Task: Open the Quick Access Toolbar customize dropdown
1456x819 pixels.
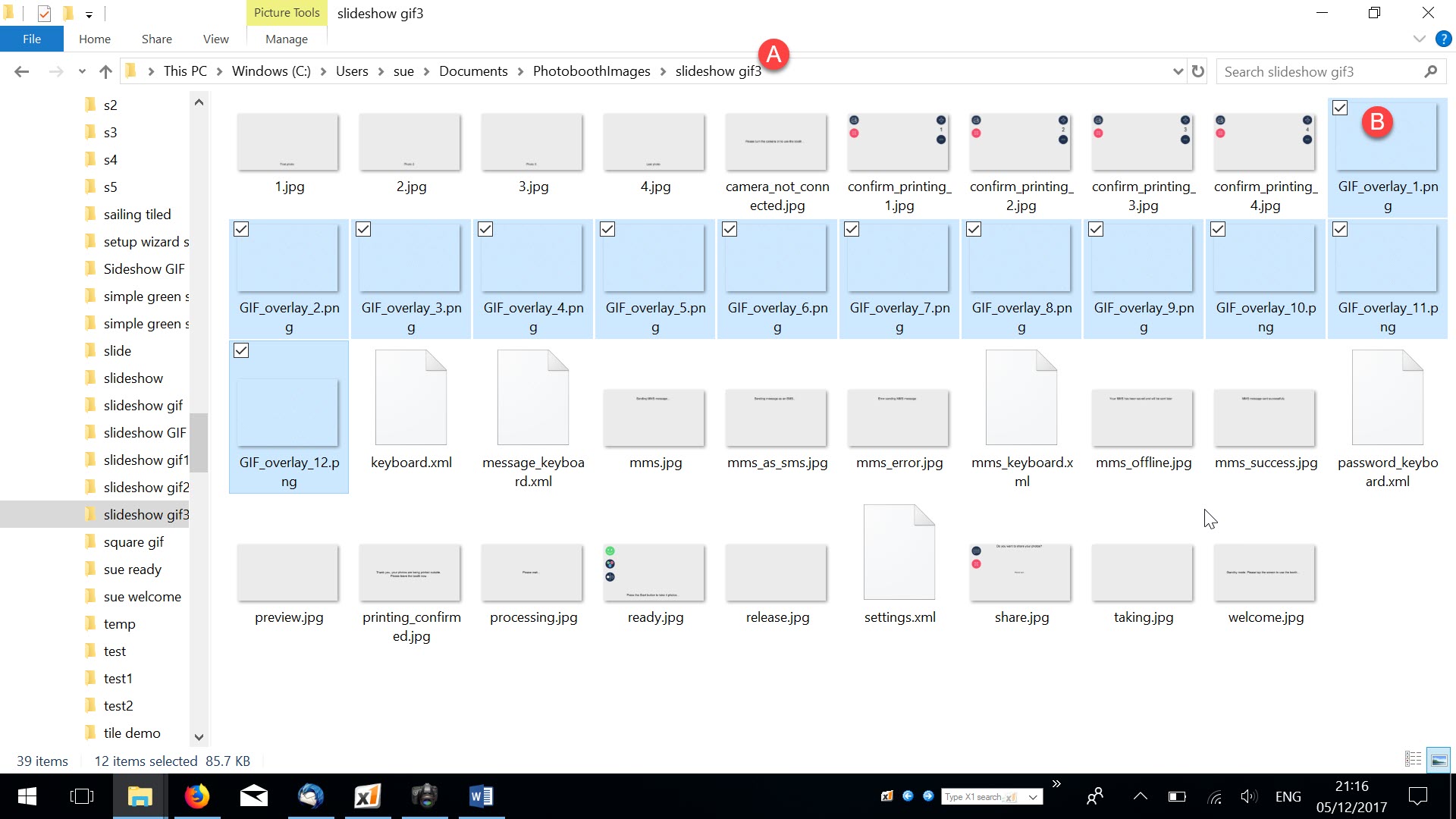Action: tap(89, 14)
